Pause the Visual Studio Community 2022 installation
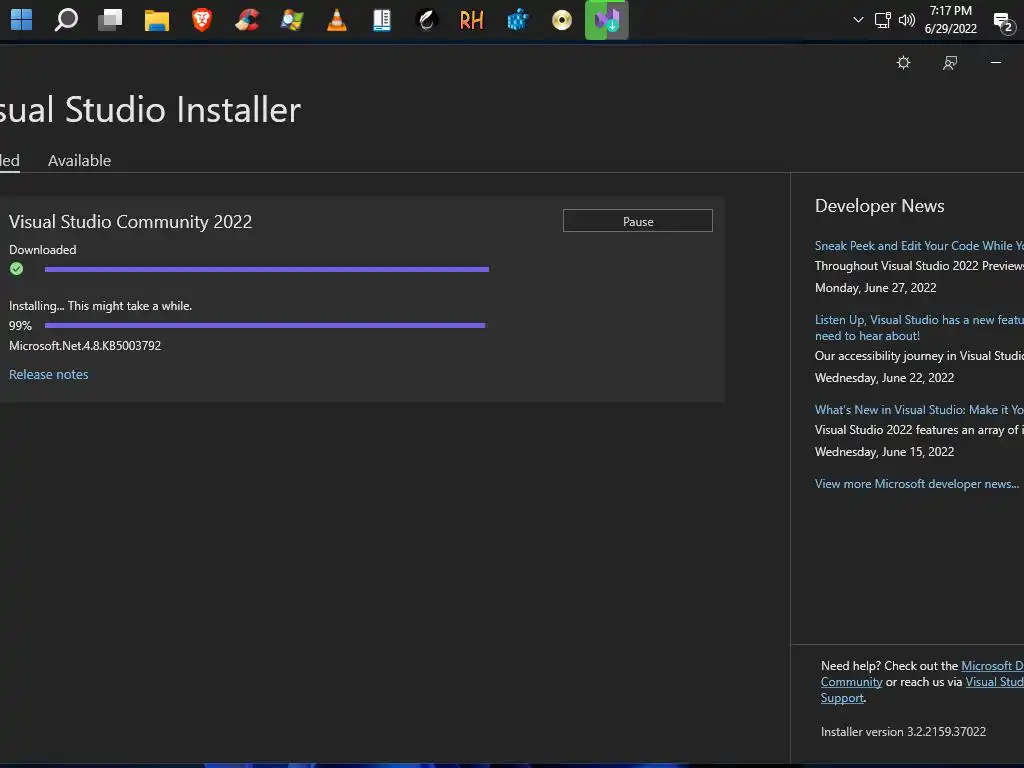This screenshot has height=768, width=1024. [x=637, y=221]
